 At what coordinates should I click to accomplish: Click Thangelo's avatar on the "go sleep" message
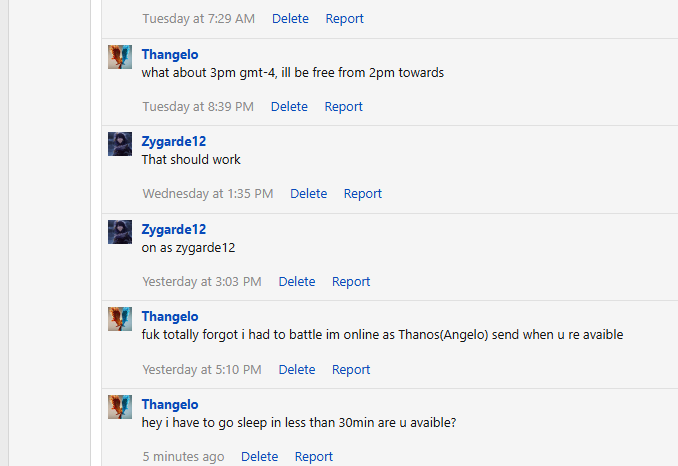pos(120,407)
